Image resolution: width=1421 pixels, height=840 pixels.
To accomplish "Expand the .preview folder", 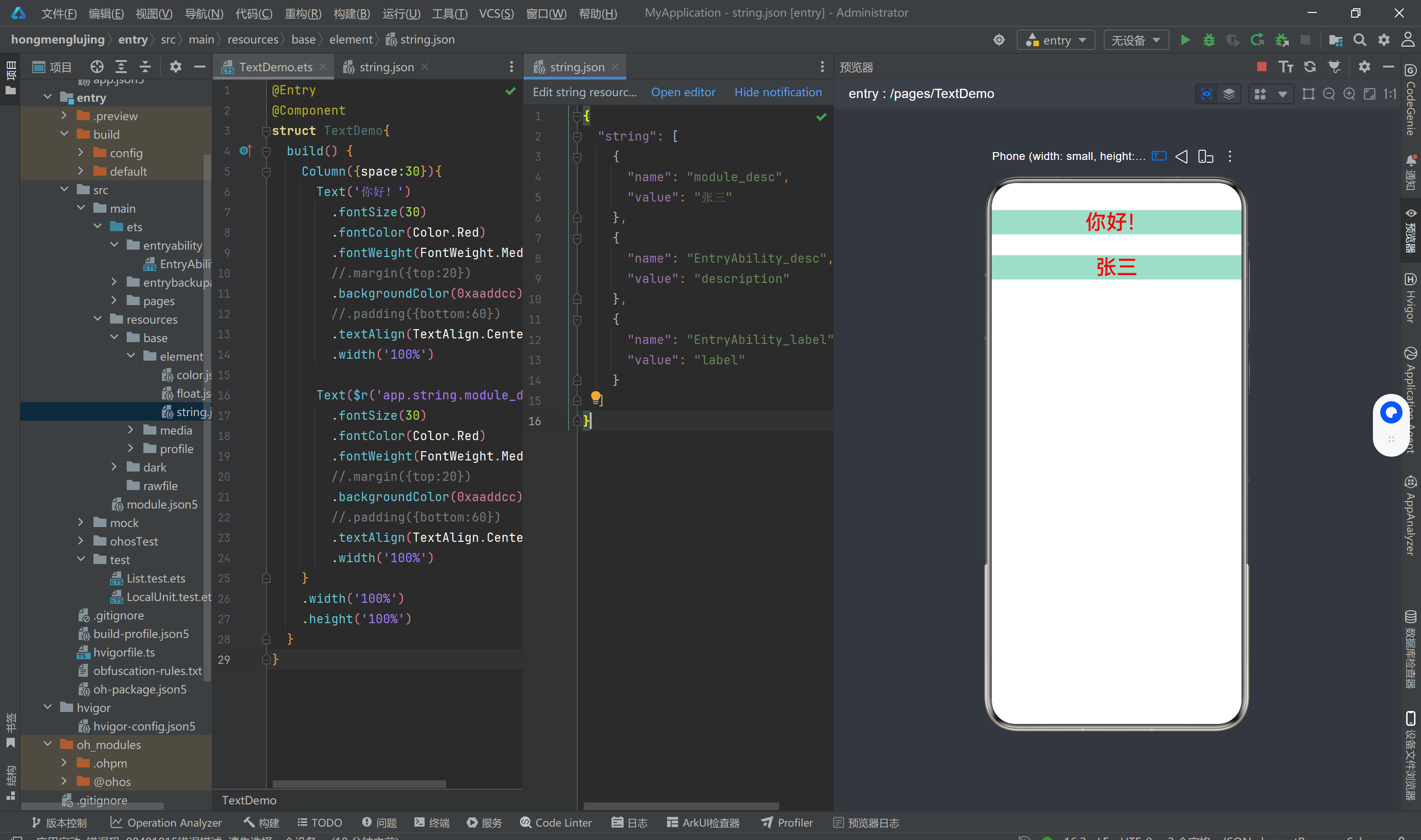I will (64, 116).
